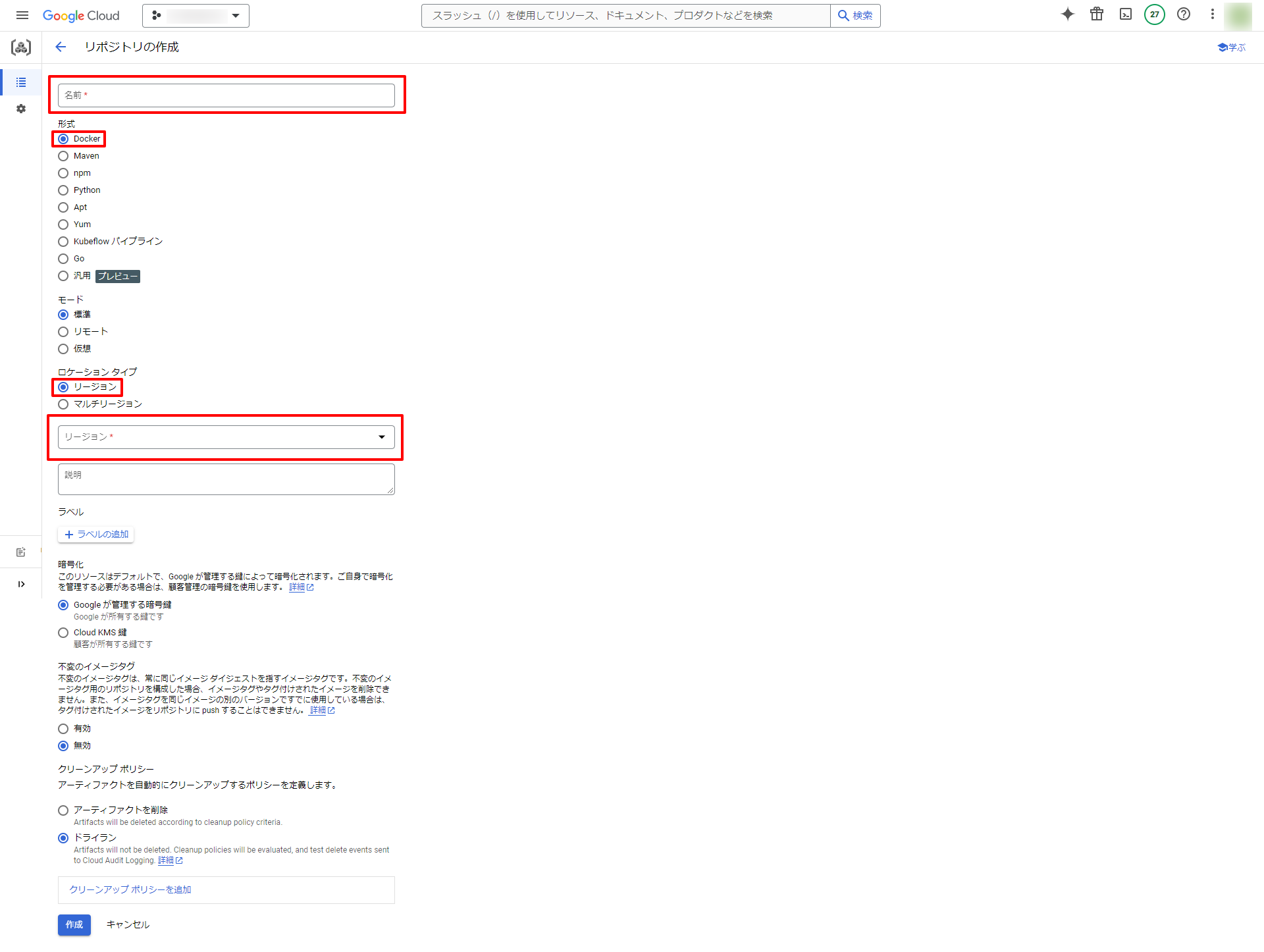
Task: Click the Gemini sparkle icon
Action: tap(1067, 14)
